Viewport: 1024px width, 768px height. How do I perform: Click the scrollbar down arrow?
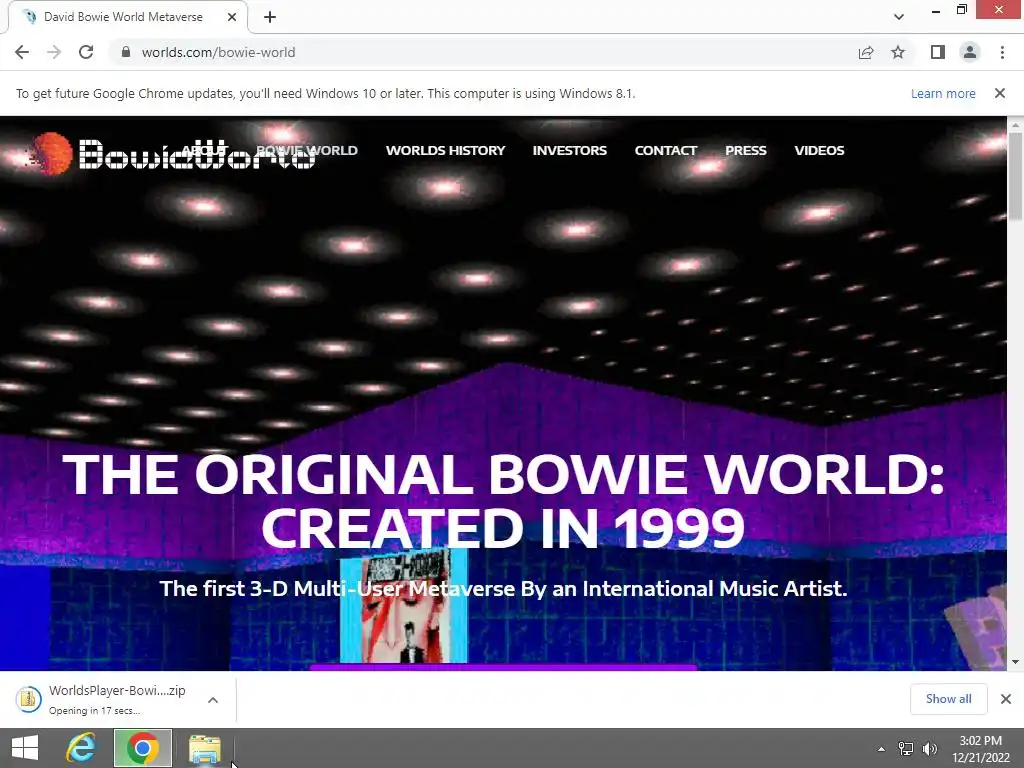pos(1015,662)
